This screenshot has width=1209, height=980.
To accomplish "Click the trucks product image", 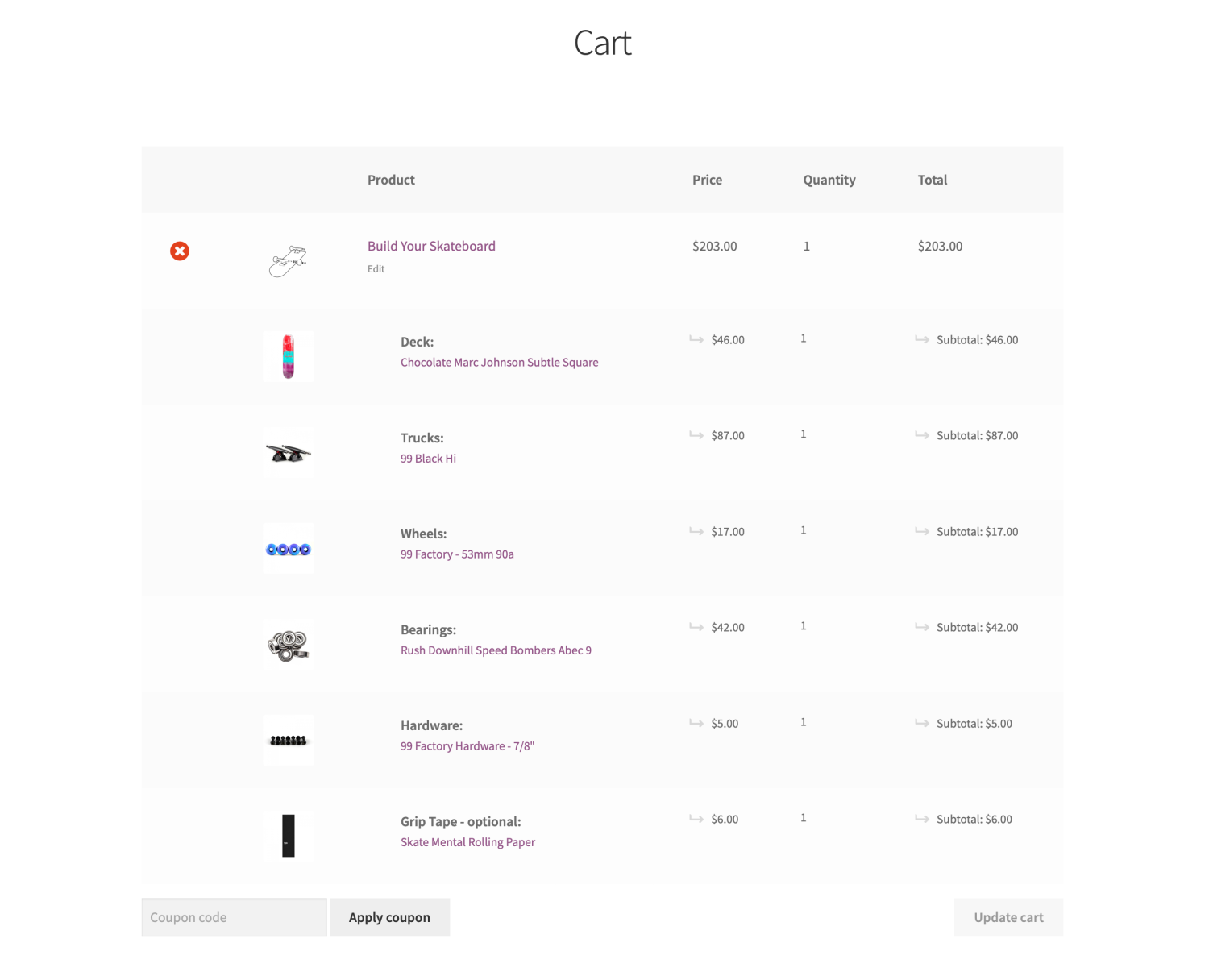I will [288, 452].
